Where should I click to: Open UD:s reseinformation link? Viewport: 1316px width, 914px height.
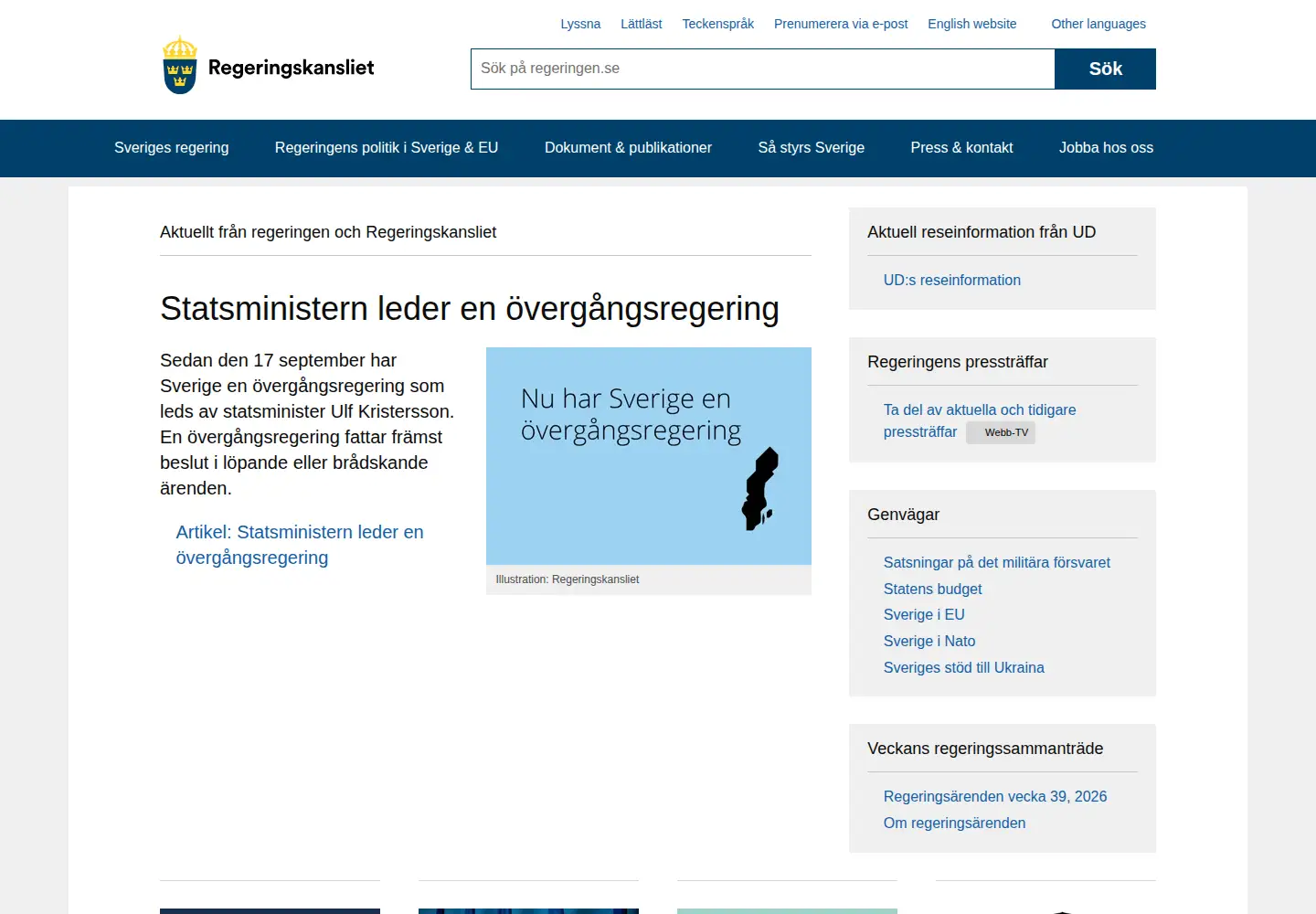pos(952,281)
